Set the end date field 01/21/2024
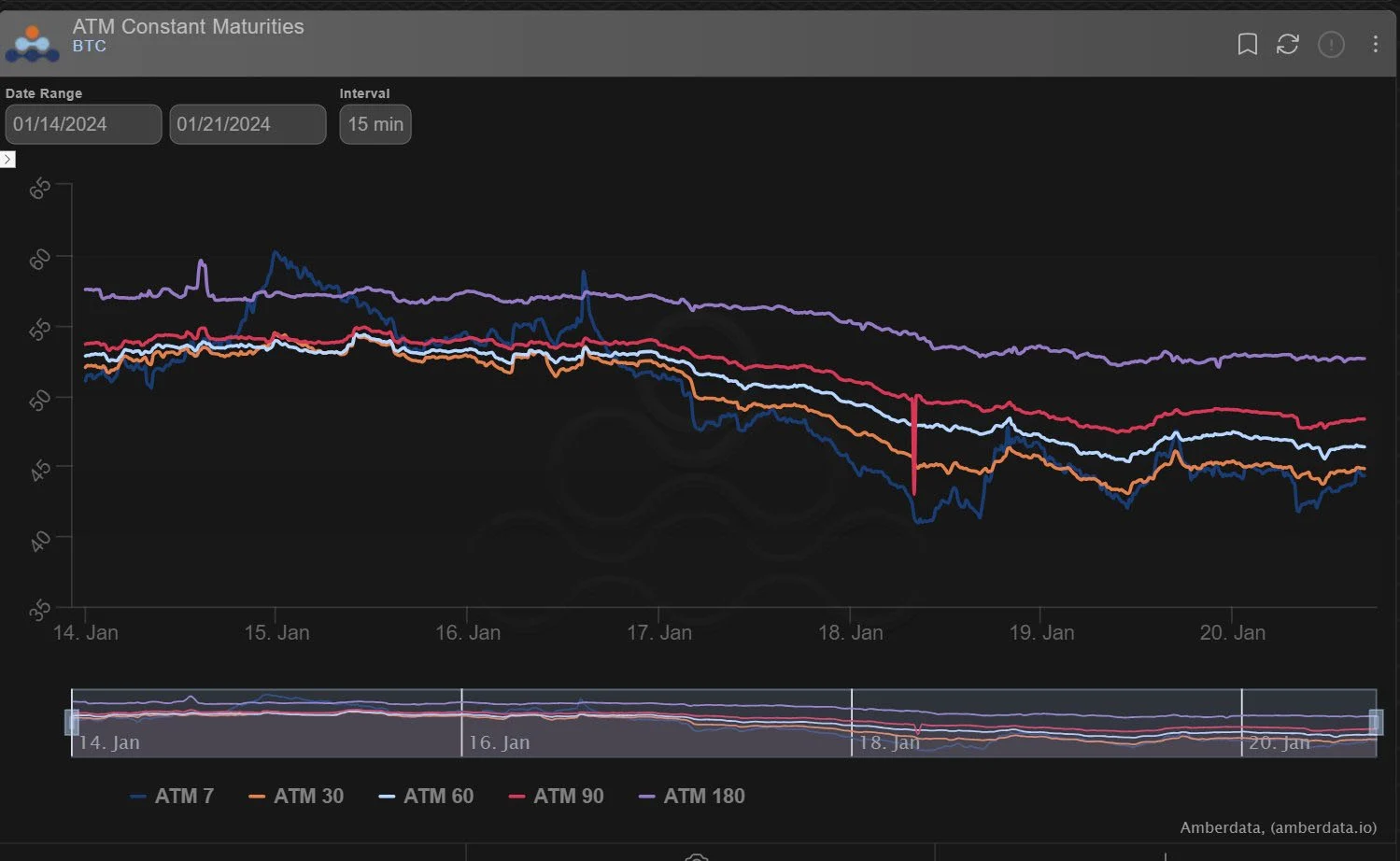The image size is (1400, 861). [247, 124]
